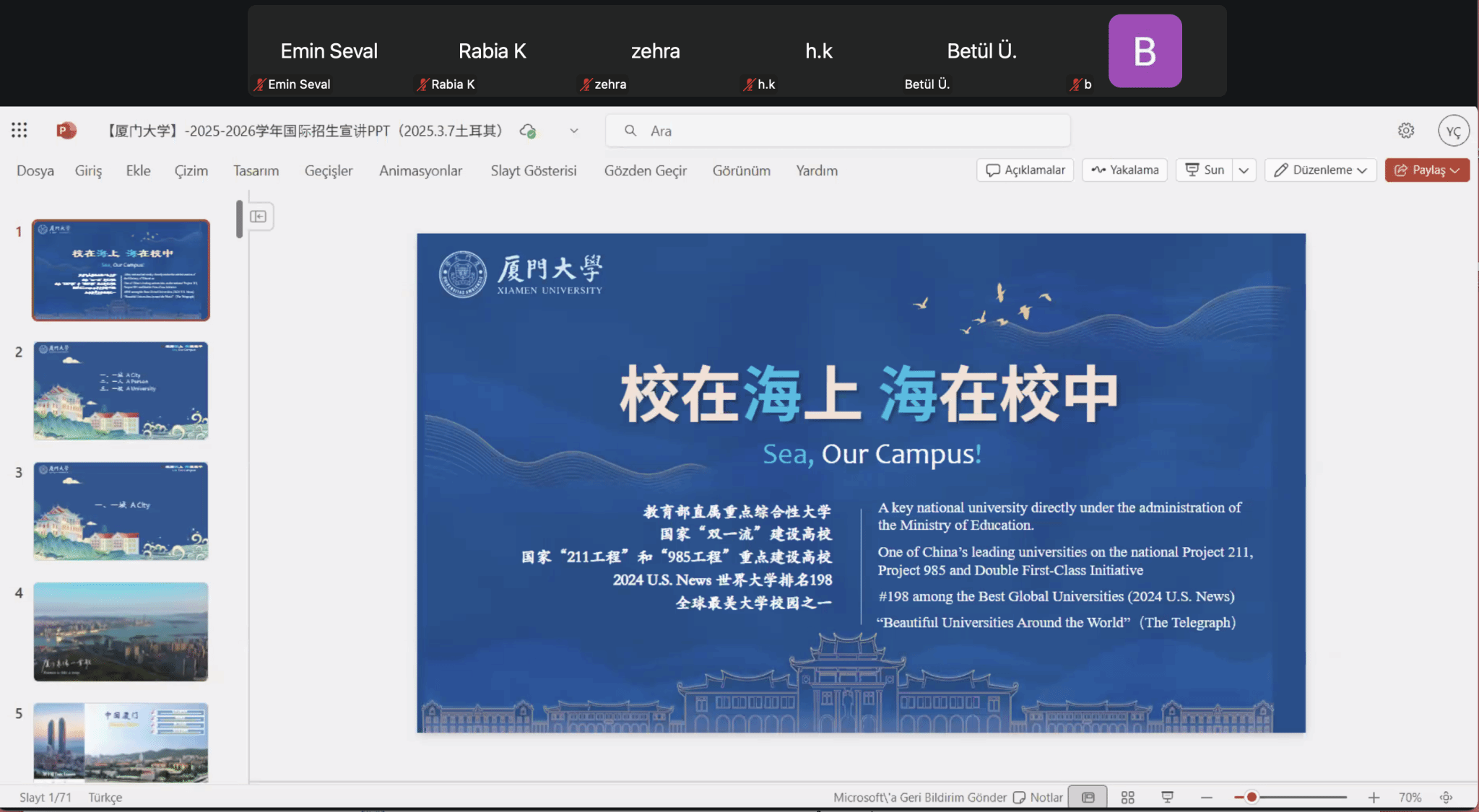Click the Paylaş share button

[x=1426, y=170]
